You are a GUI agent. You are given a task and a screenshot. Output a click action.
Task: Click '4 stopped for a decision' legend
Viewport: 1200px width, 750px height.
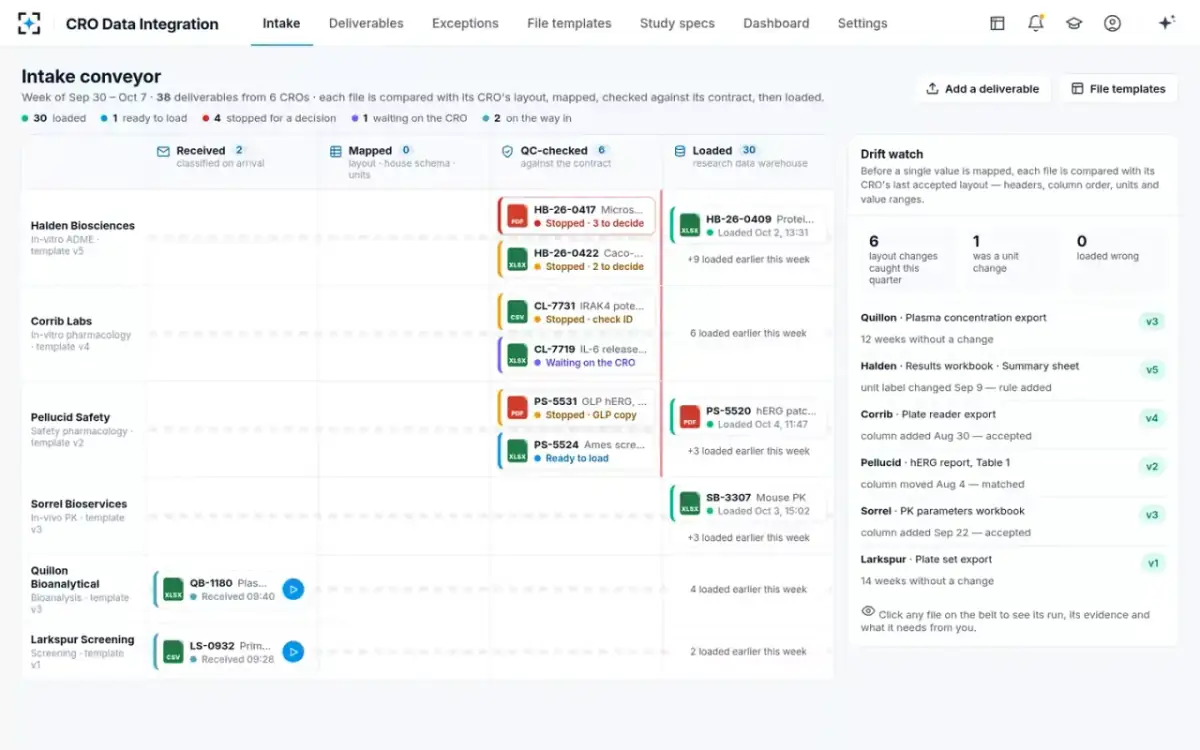tap(269, 118)
